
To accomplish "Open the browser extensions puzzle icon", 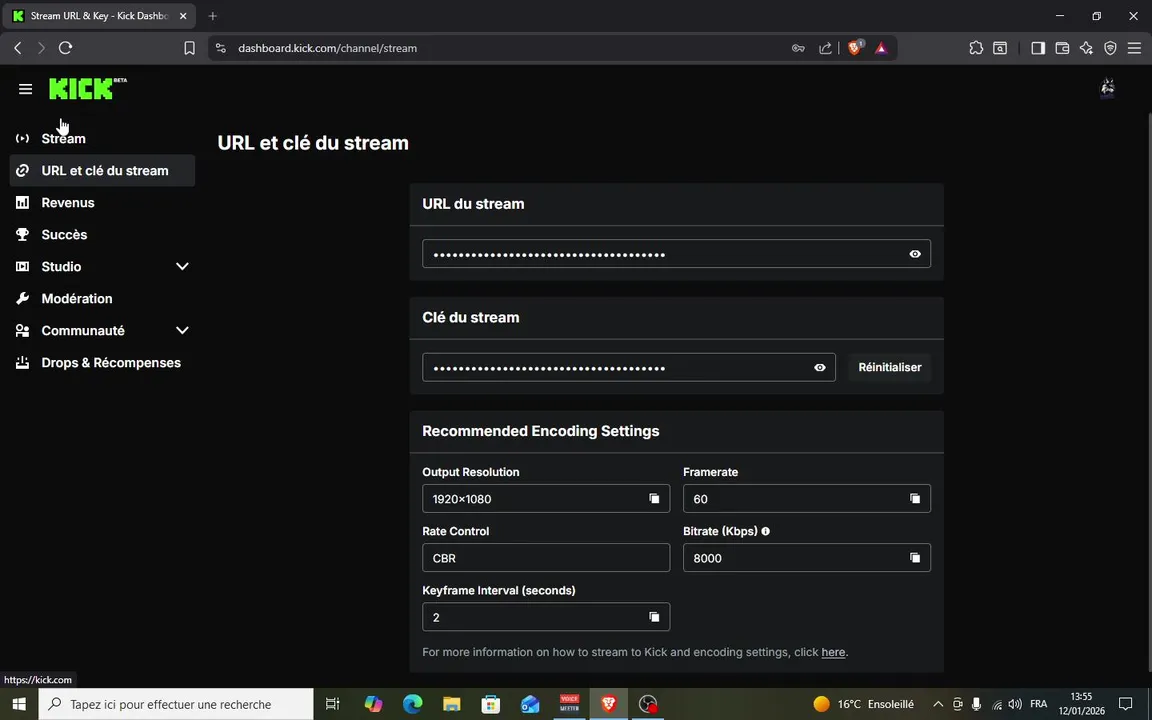I will [x=976, y=48].
